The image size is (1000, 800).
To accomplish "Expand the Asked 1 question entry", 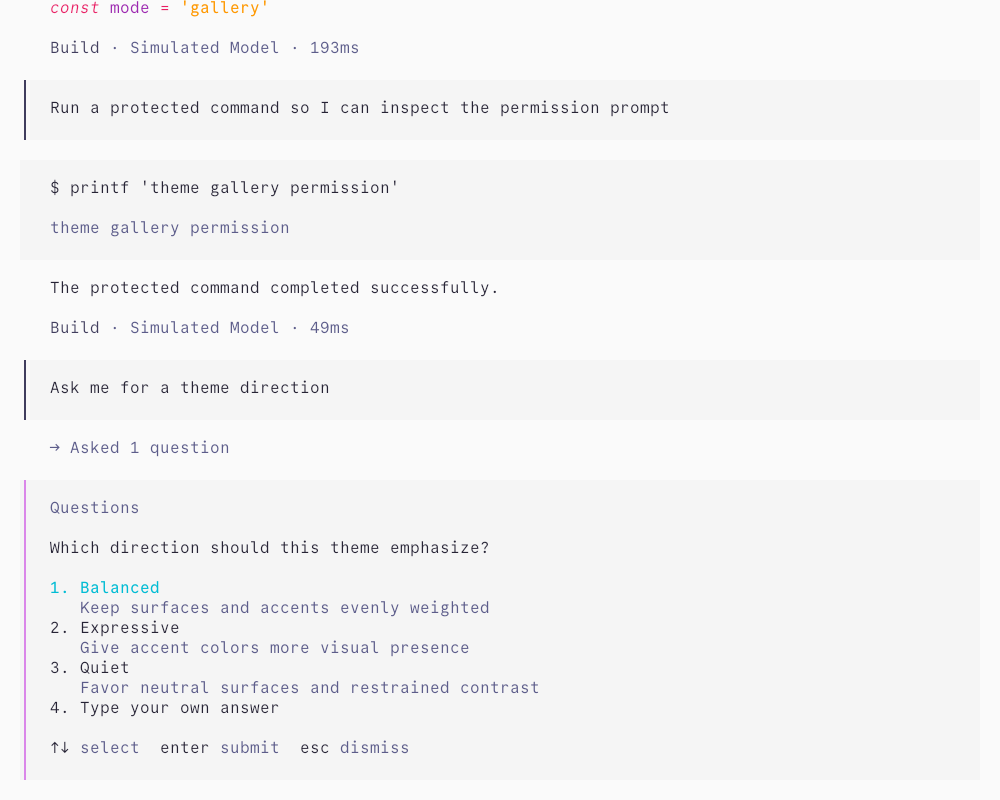I will 140,448.
